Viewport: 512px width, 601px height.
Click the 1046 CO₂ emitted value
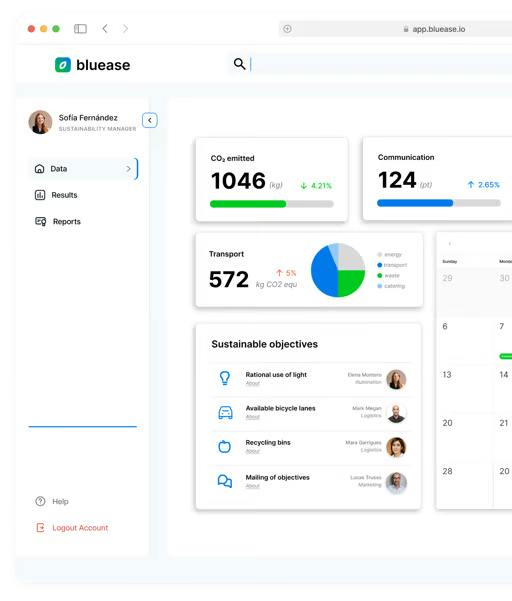238,181
